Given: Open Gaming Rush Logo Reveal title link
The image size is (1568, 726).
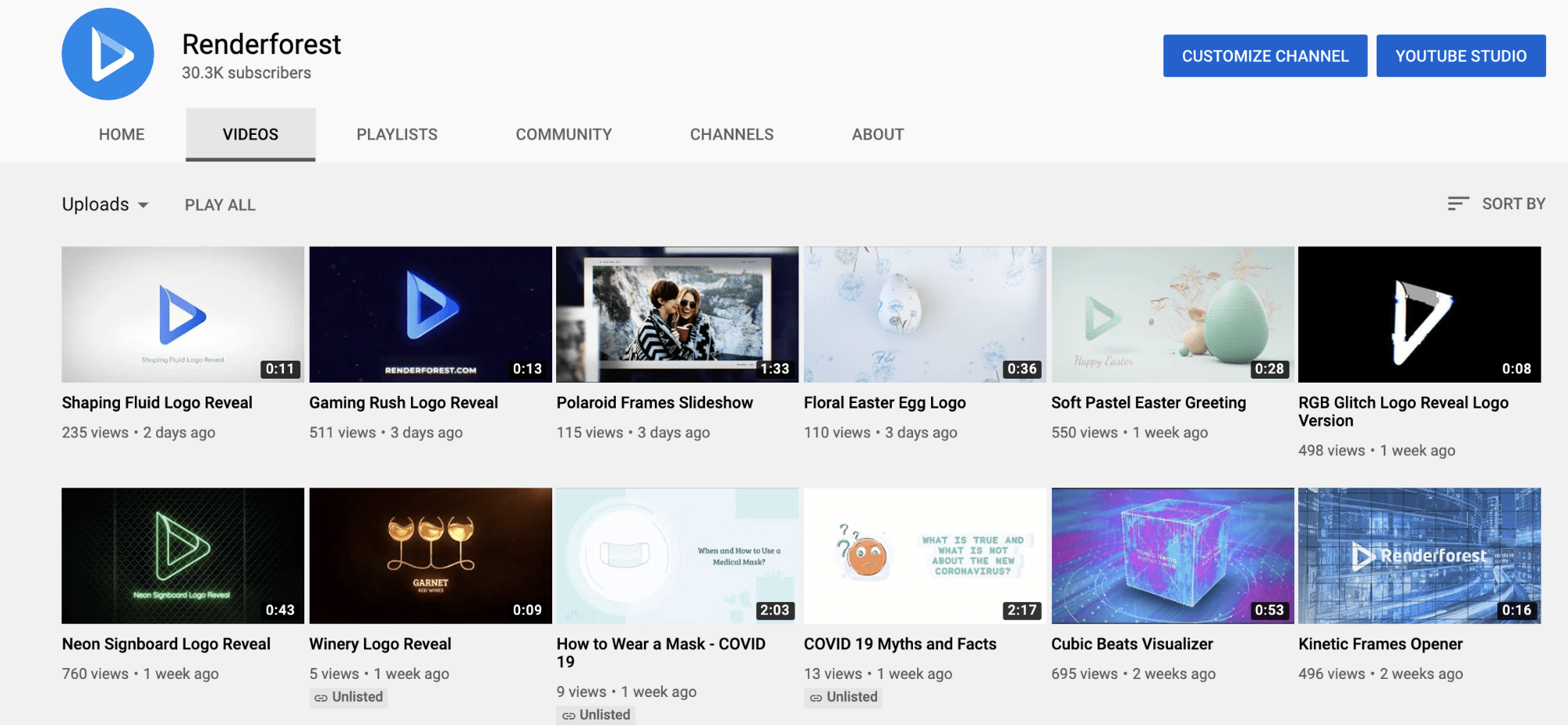Looking at the screenshot, I should coord(403,403).
